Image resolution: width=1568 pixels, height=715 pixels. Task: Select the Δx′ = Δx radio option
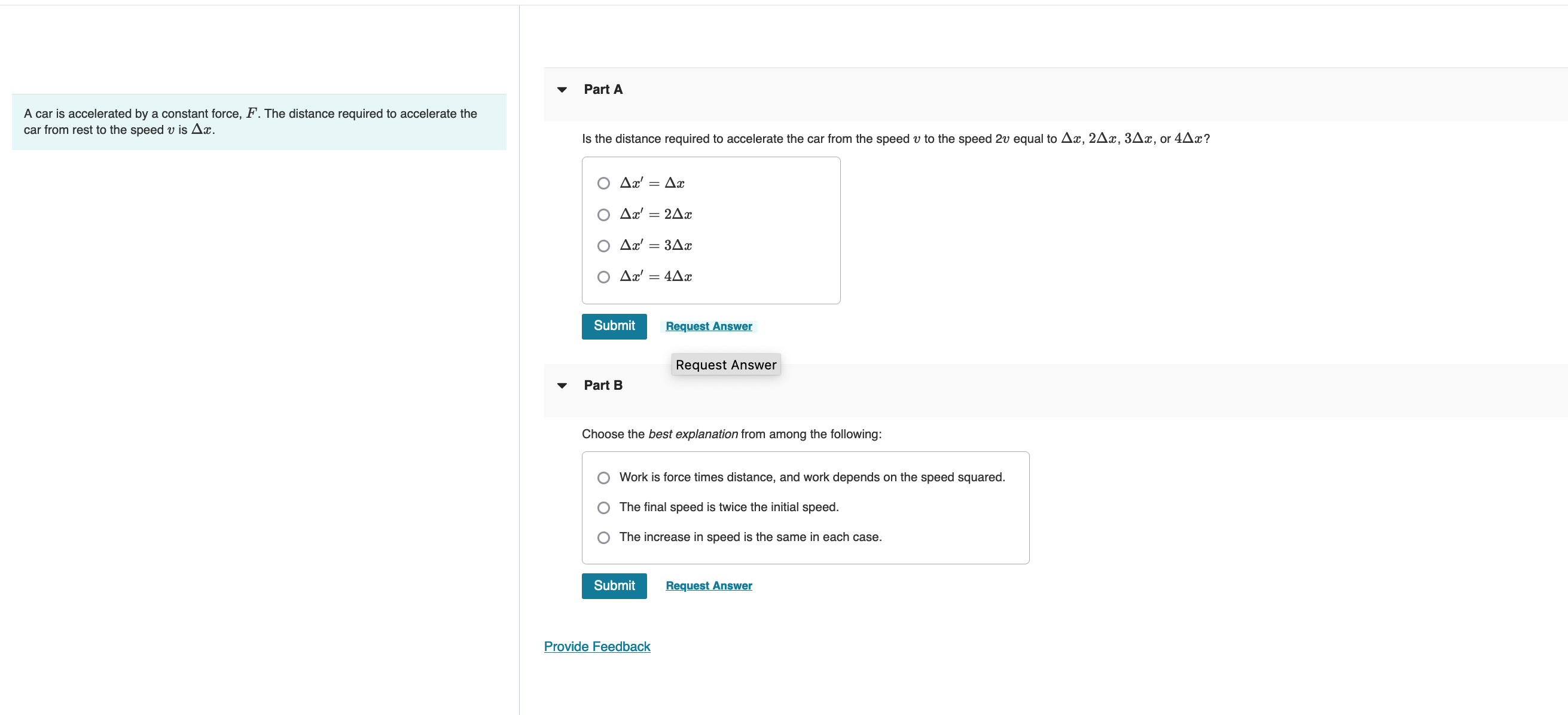pos(603,183)
